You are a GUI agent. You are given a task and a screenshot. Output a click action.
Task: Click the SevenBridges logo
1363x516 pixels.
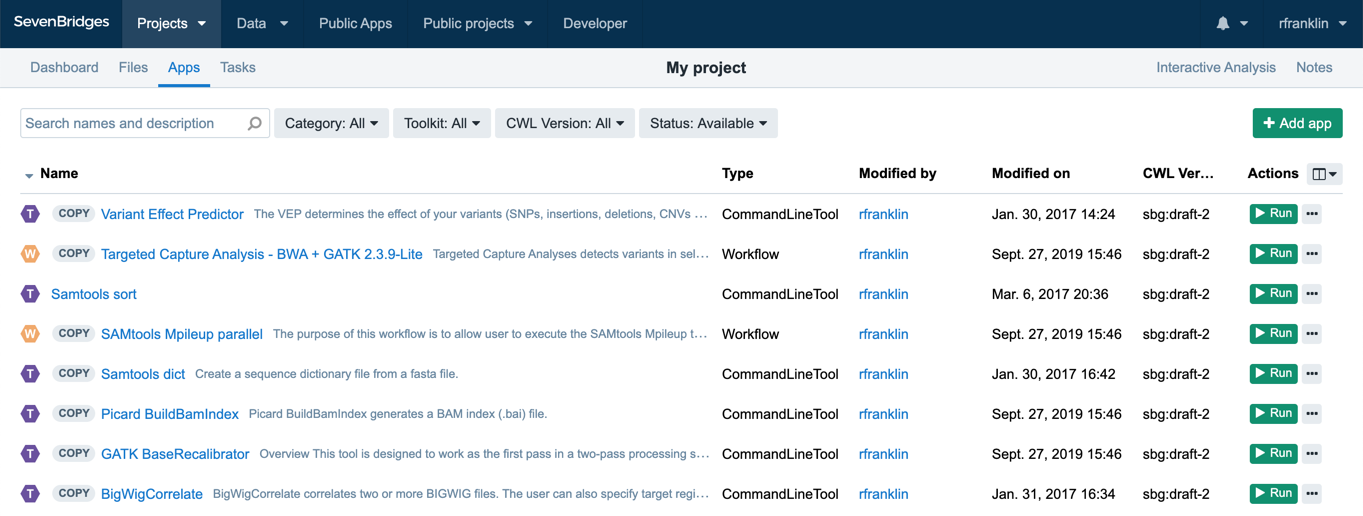[x=61, y=23]
